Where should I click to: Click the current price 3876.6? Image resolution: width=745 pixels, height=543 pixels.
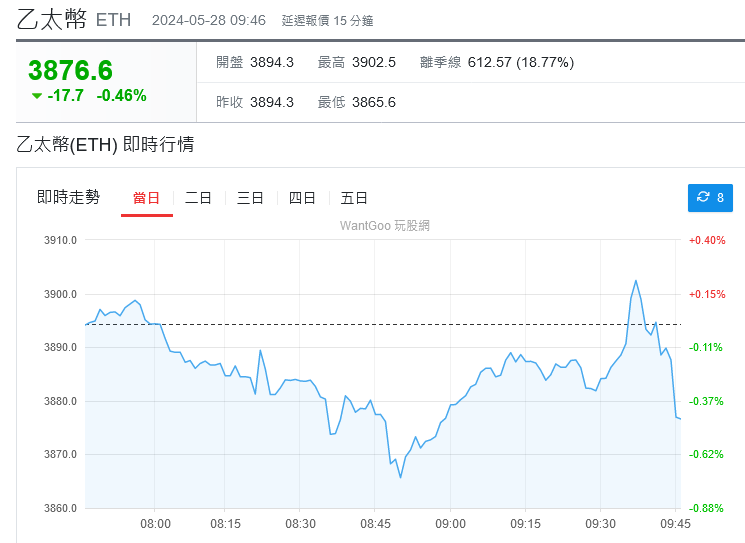coord(70,70)
